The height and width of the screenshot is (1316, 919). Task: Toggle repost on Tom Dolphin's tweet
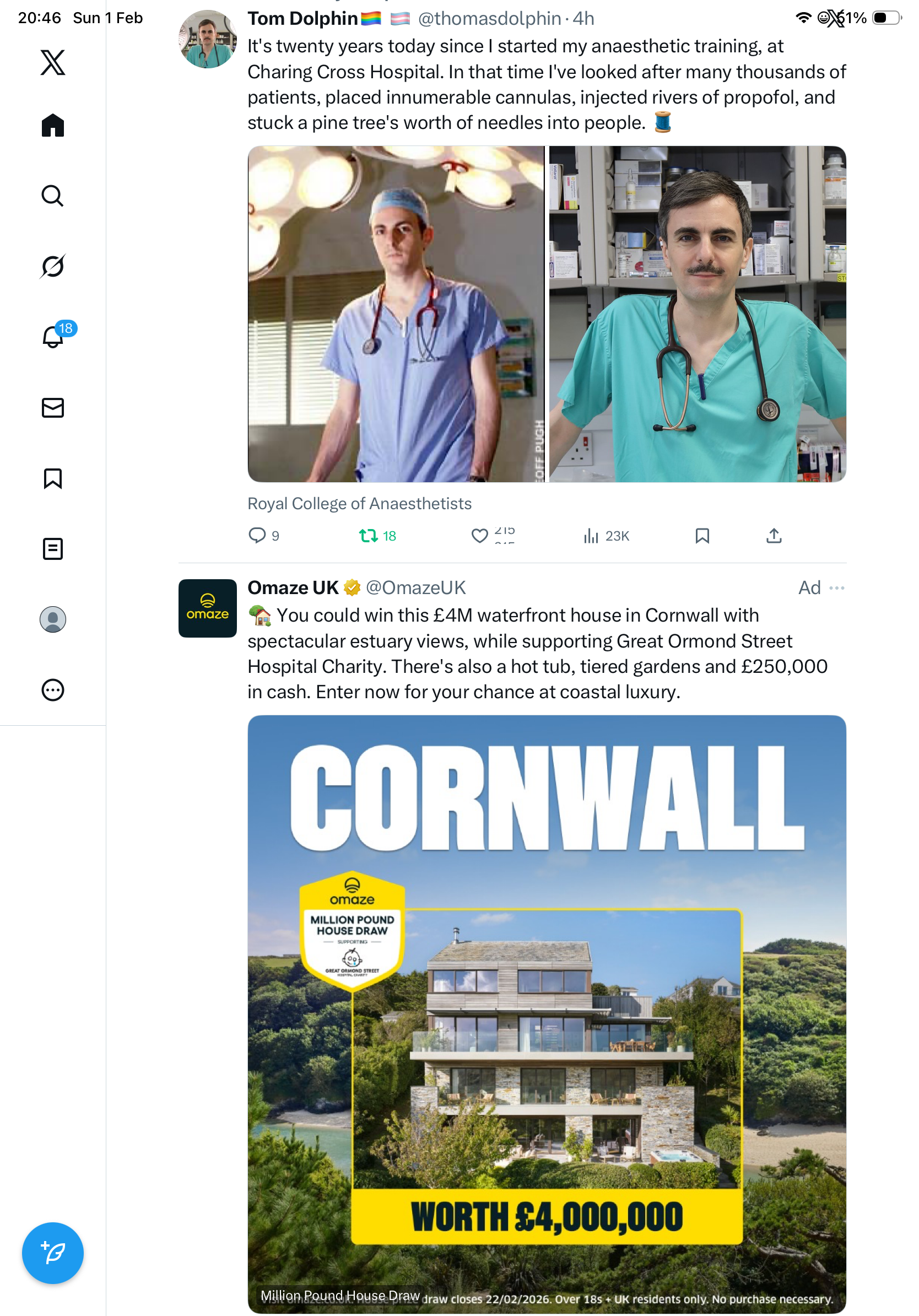coord(368,535)
